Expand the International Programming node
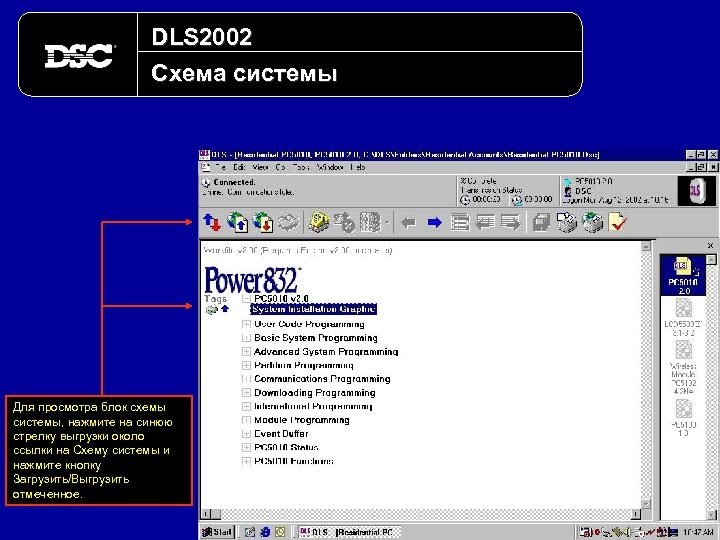 point(246,406)
